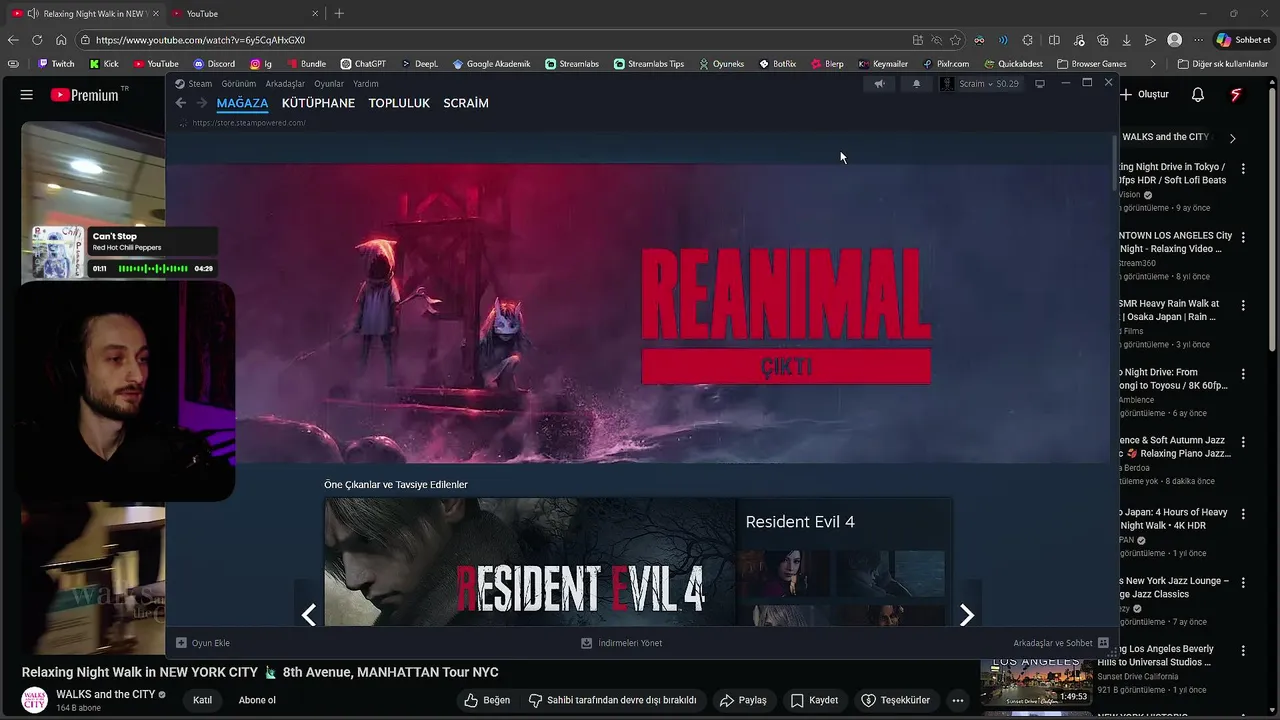The width and height of the screenshot is (1280, 720).
Task: Share the video with Paylaş button
Action: tap(744, 700)
